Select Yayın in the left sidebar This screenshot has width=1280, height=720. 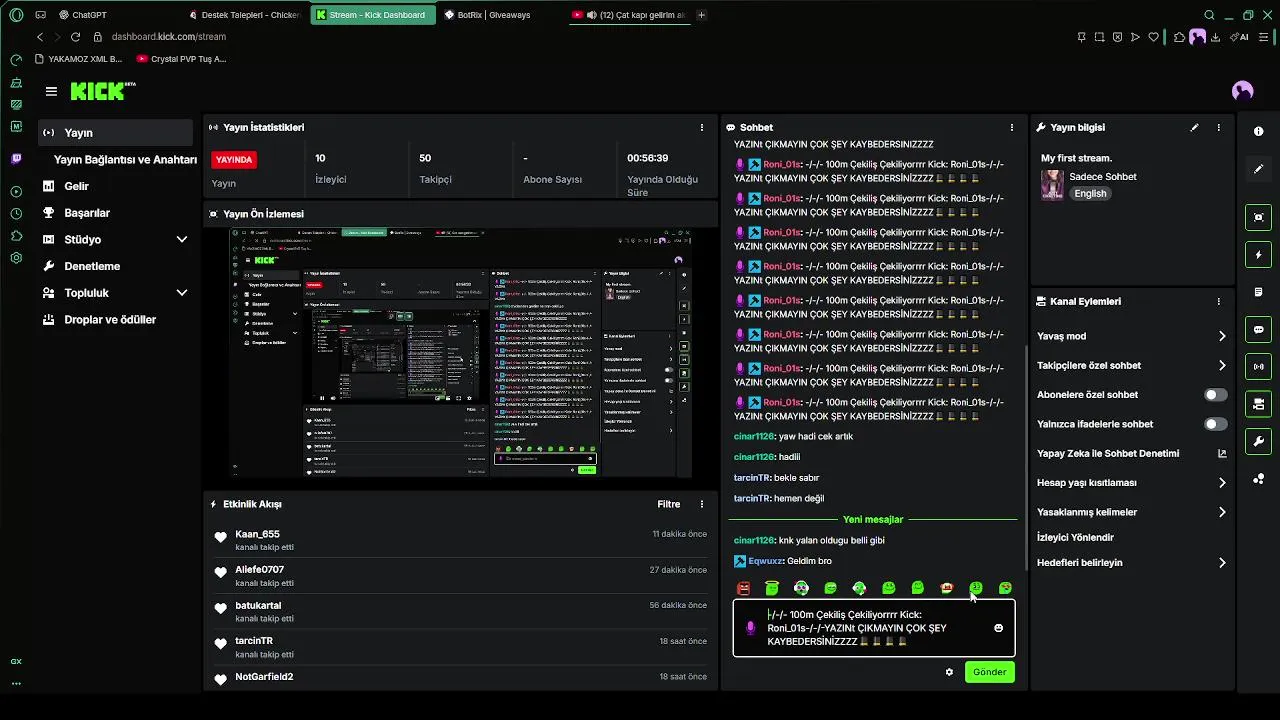(115, 133)
